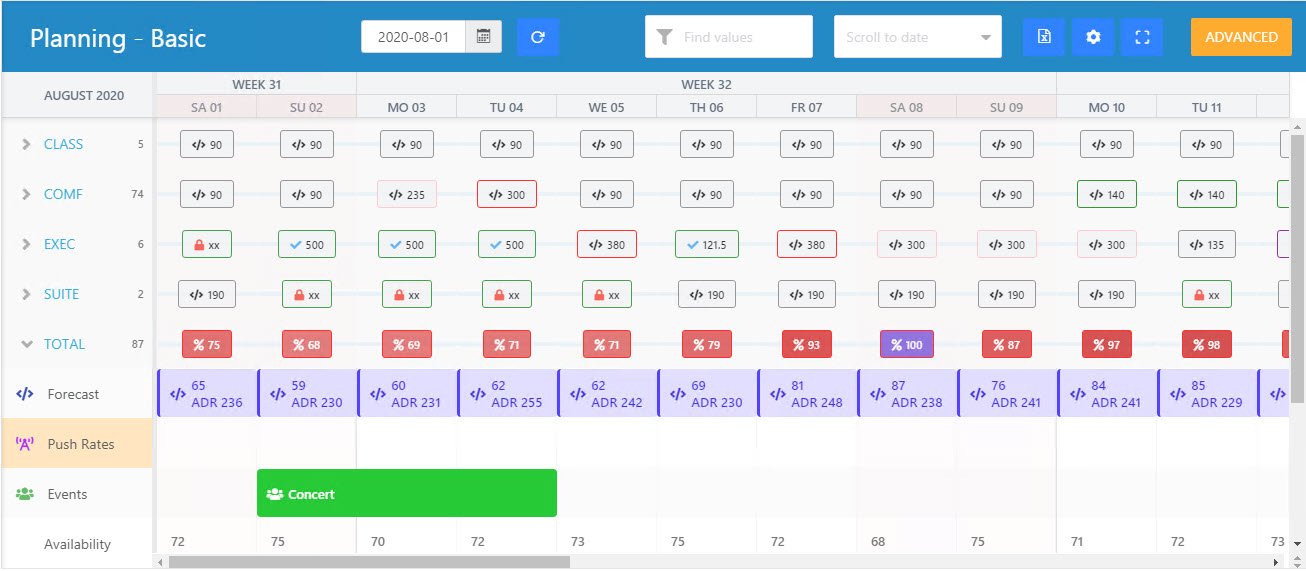Select the FR 07 day column header
This screenshot has width=1306, height=571.
tap(806, 107)
